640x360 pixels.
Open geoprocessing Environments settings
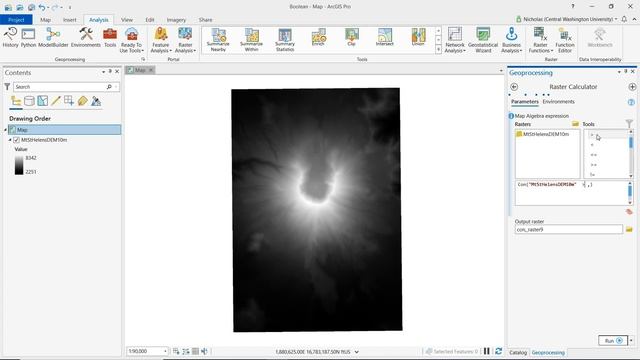coord(86,38)
